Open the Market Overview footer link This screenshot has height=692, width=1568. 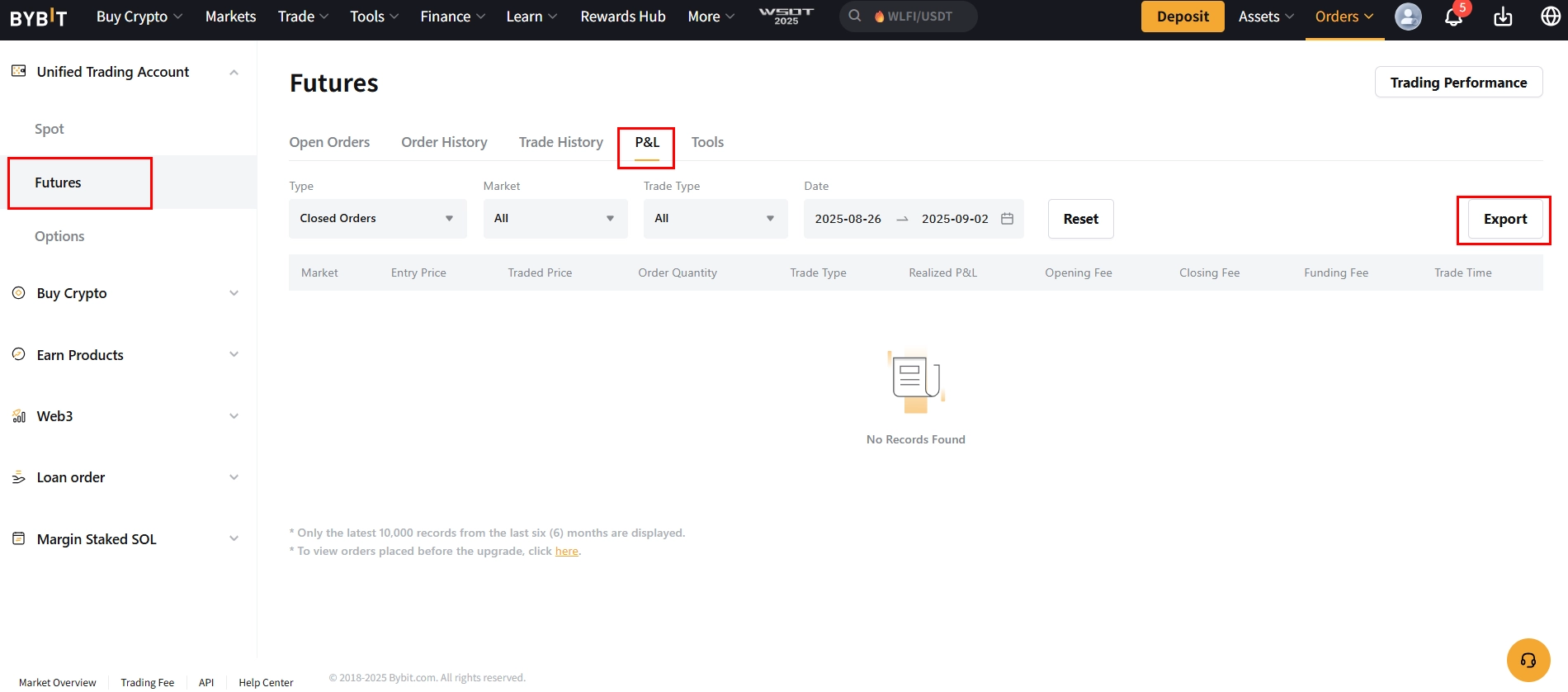coord(57,682)
